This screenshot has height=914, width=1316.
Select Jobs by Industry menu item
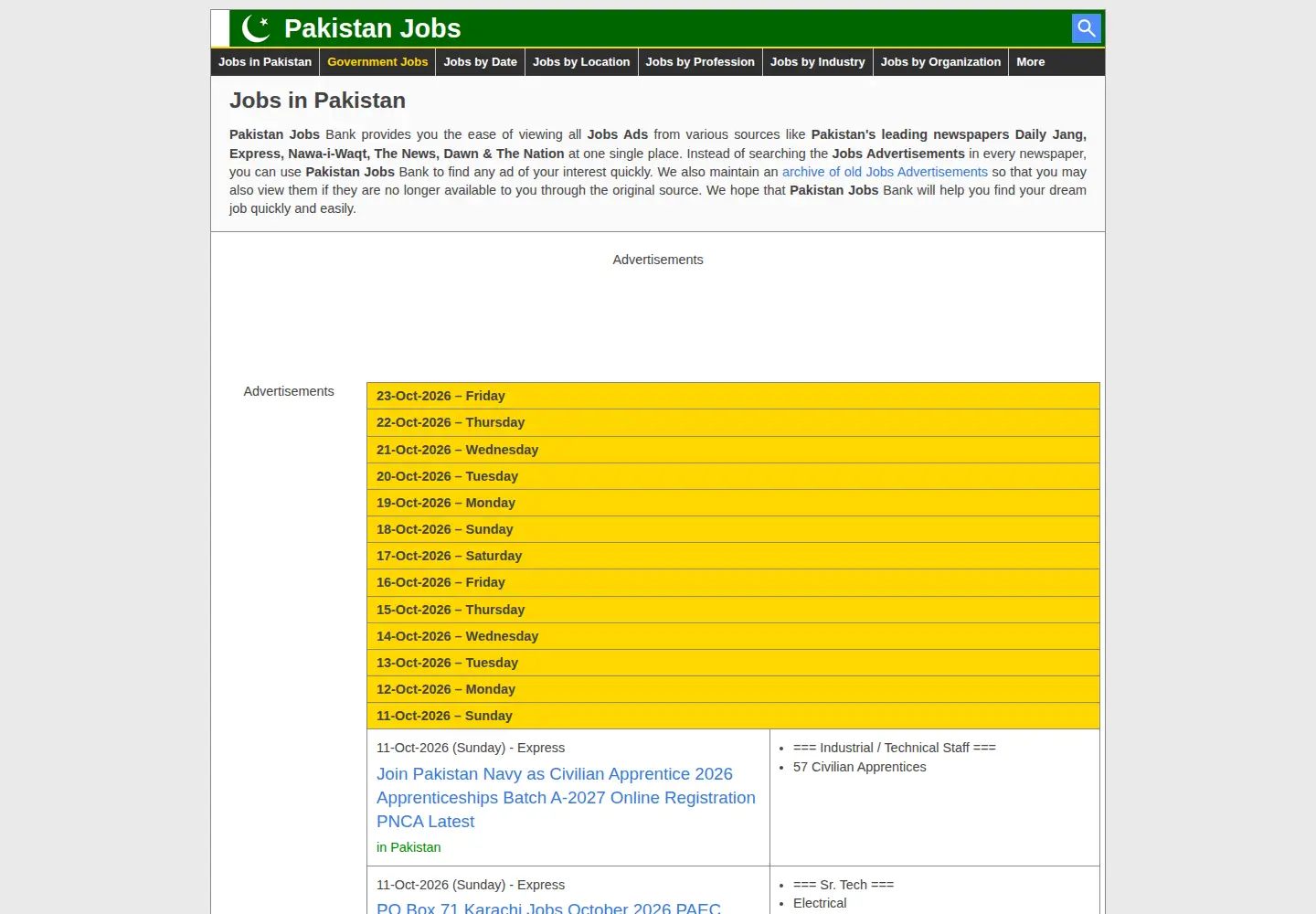click(818, 62)
